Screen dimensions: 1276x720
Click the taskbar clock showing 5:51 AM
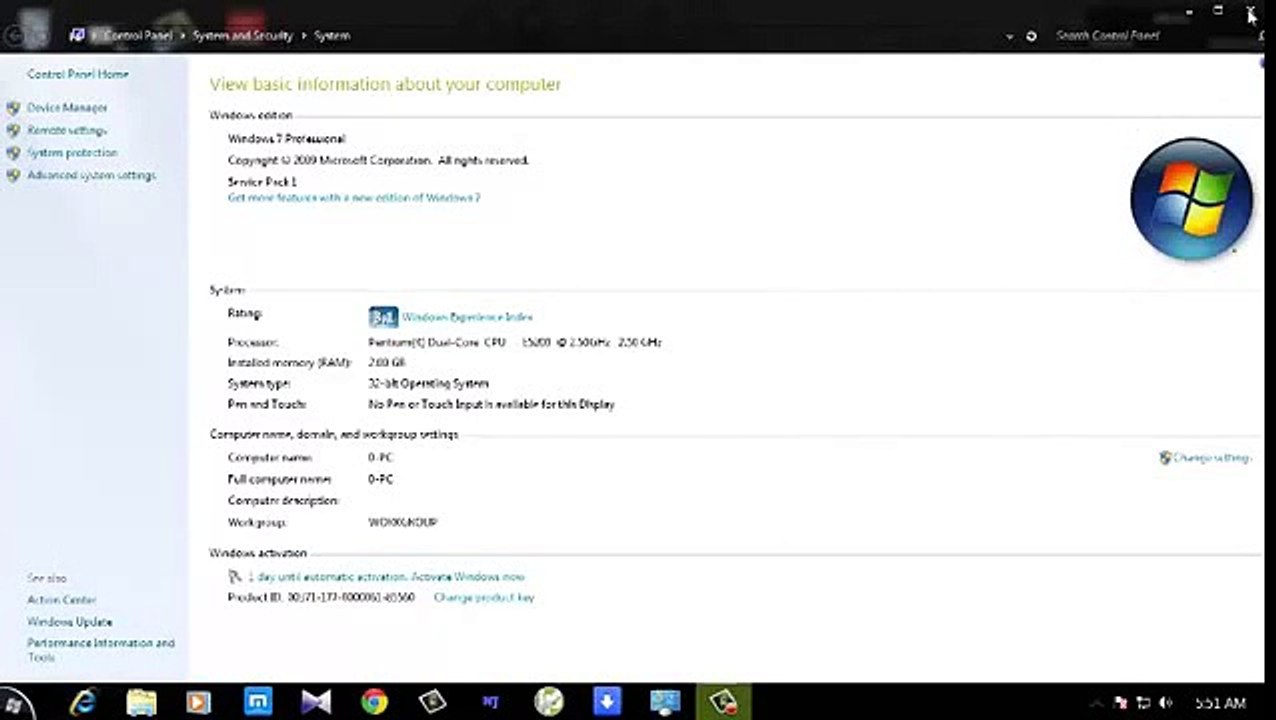point(1220,703)
